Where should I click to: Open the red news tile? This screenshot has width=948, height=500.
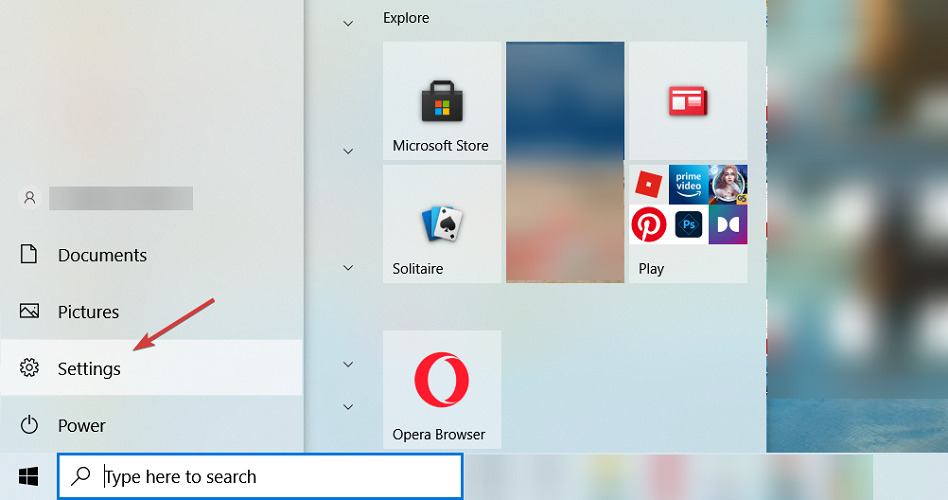click(688, 100)
